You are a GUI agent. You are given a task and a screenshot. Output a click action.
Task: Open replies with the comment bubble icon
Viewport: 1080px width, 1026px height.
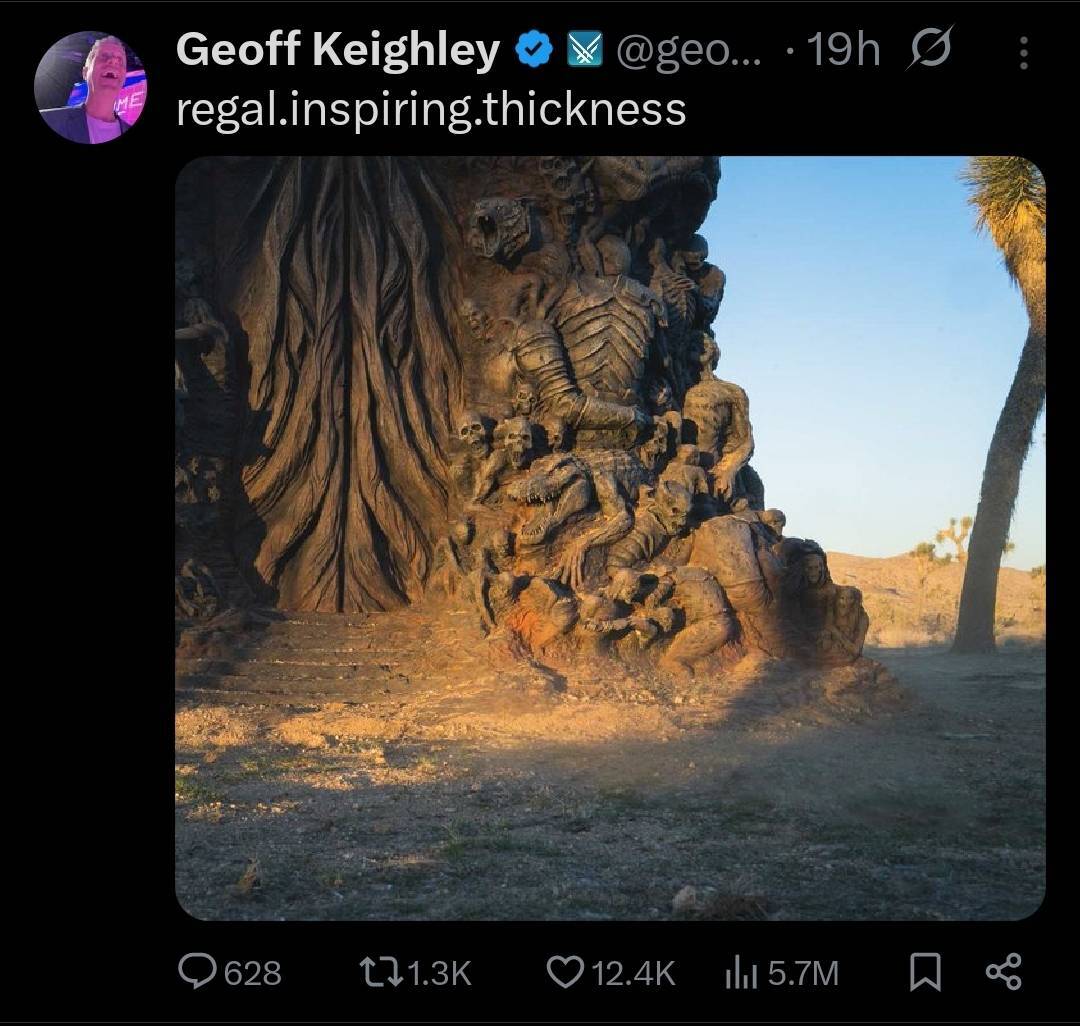pyautogui.click(x=198, y=972)
